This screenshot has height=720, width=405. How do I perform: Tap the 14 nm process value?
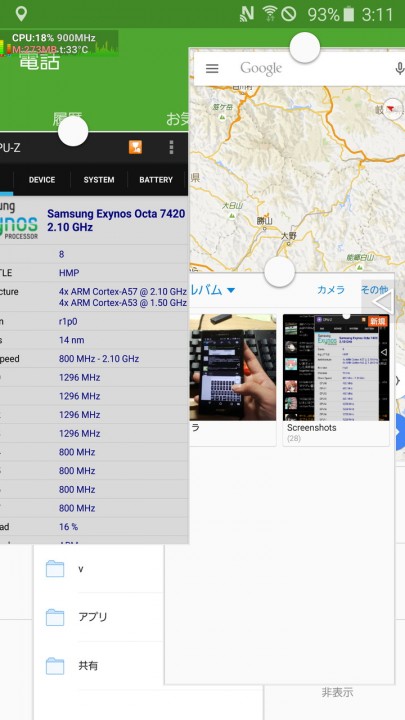coord(72,340)
